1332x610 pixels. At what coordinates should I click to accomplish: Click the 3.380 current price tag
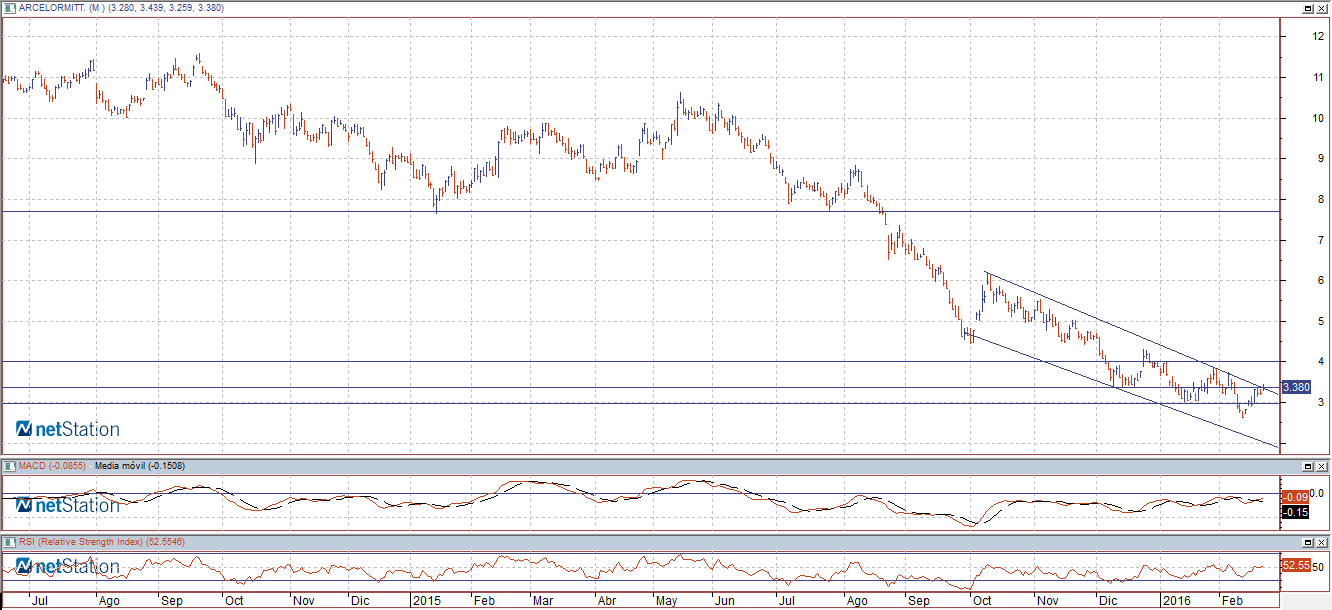click(x=1294, y=387)
